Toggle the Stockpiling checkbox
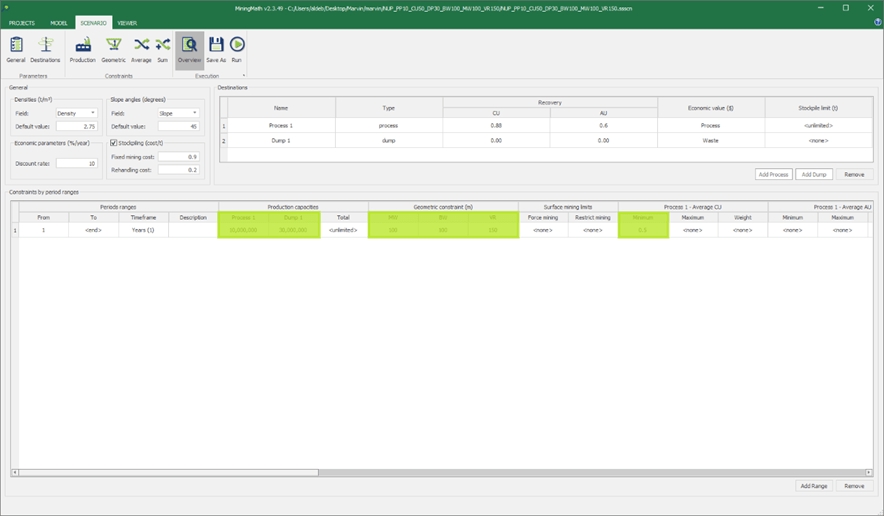The height and width of the screenshot is (516, 884). pos(114,143)
